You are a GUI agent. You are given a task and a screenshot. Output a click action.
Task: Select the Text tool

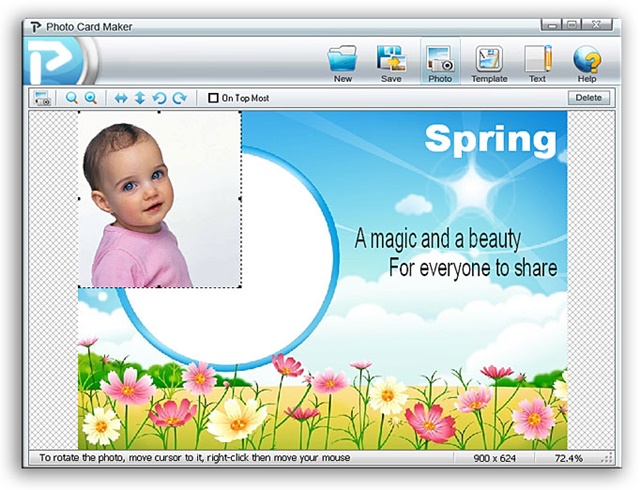pos(537,62)
